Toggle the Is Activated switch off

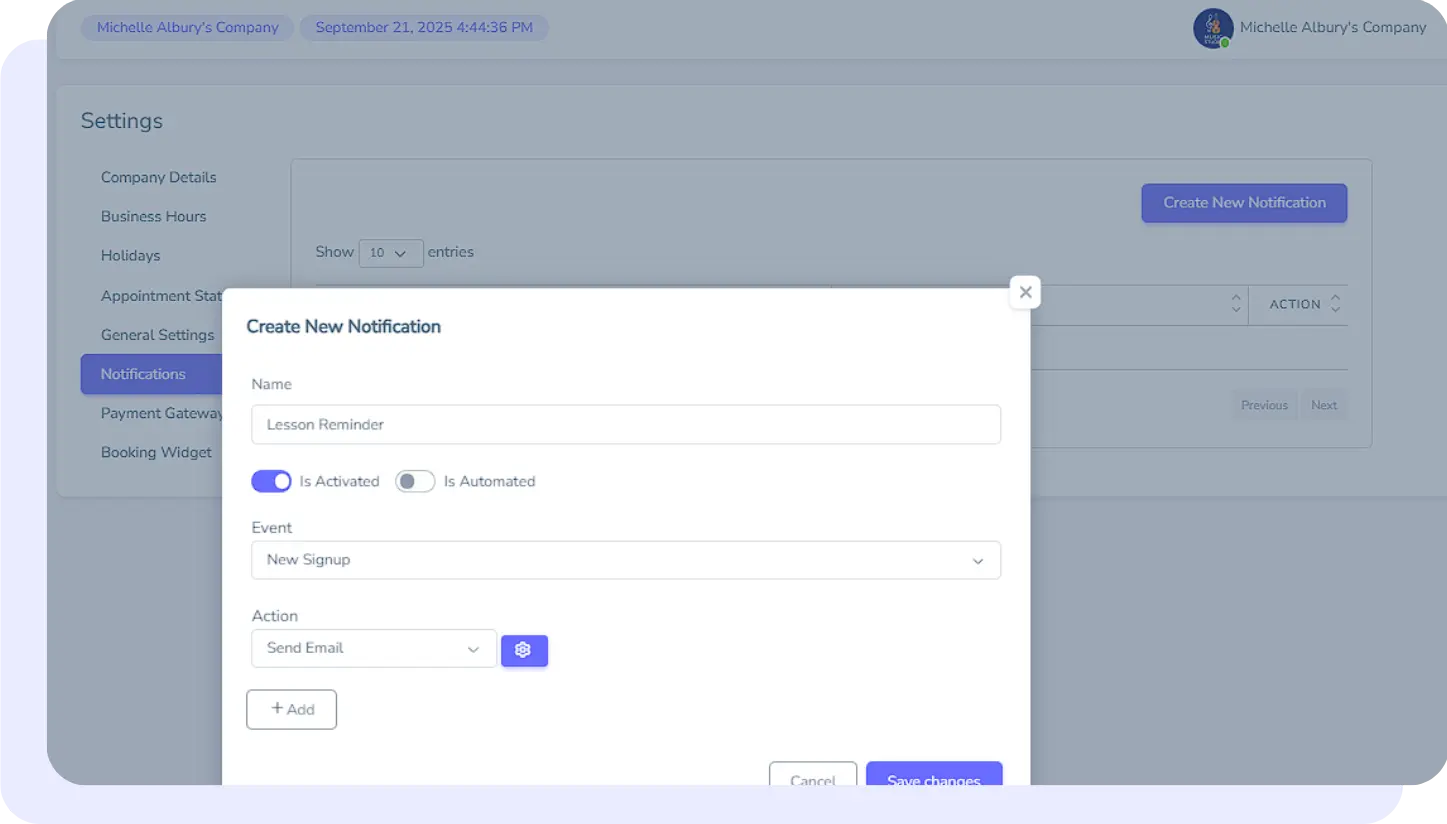271,482
